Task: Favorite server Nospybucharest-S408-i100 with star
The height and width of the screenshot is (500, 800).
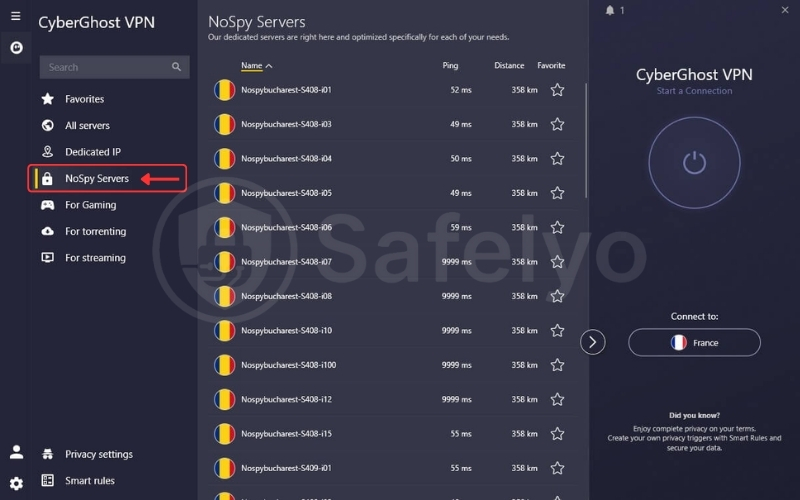Action: click(557, 365)
